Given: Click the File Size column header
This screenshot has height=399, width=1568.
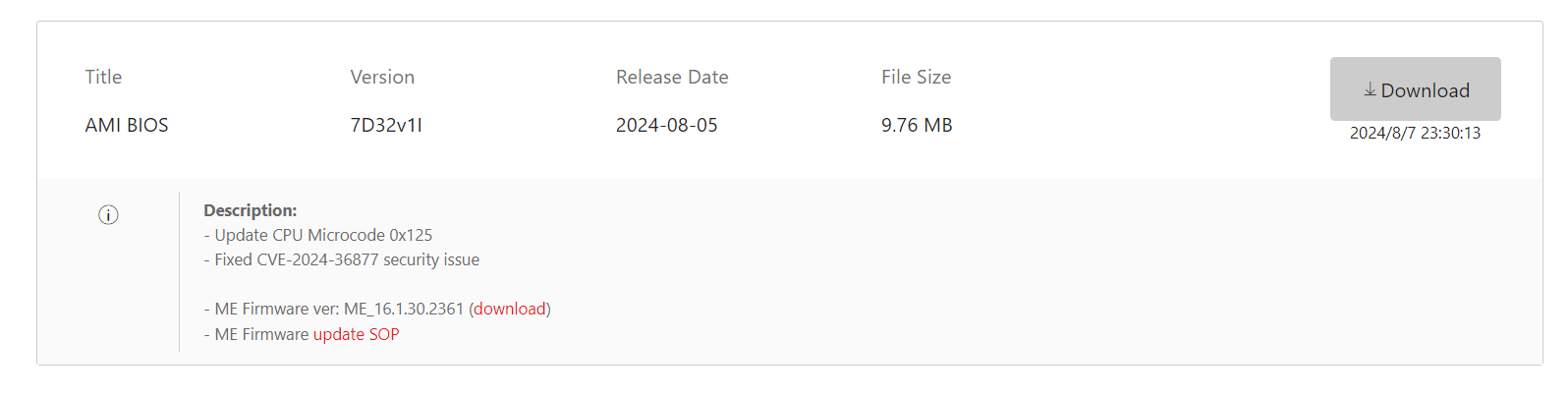Looking at the screenshot, I should (x=916, y=77).
